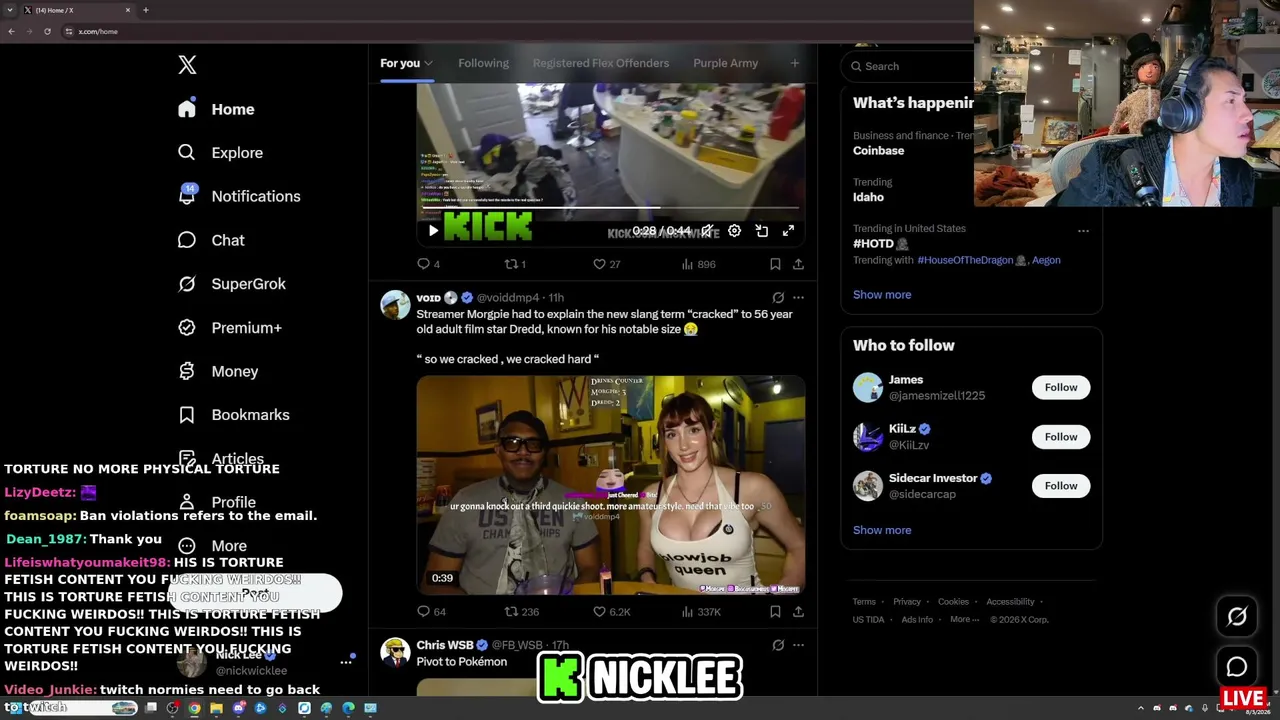Open Profile in the sidebar

coord(217,502)
